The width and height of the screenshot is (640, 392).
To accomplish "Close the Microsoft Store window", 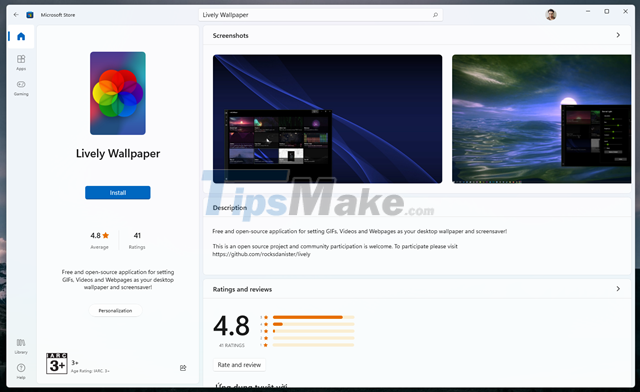I will pos(625,11).
